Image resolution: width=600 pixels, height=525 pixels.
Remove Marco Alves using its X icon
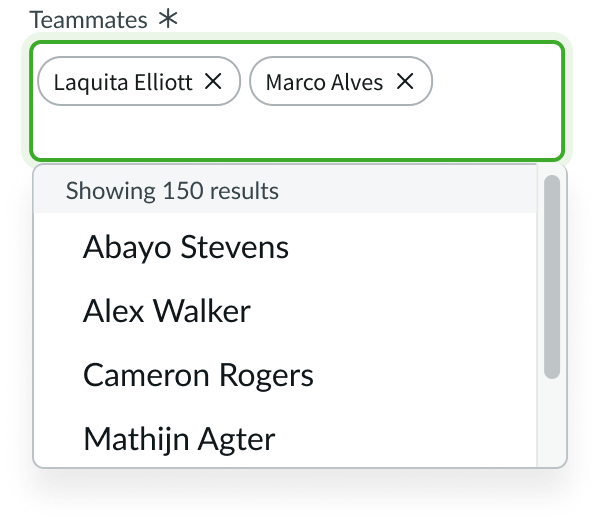pyautogui.click(x=405, y=82)
